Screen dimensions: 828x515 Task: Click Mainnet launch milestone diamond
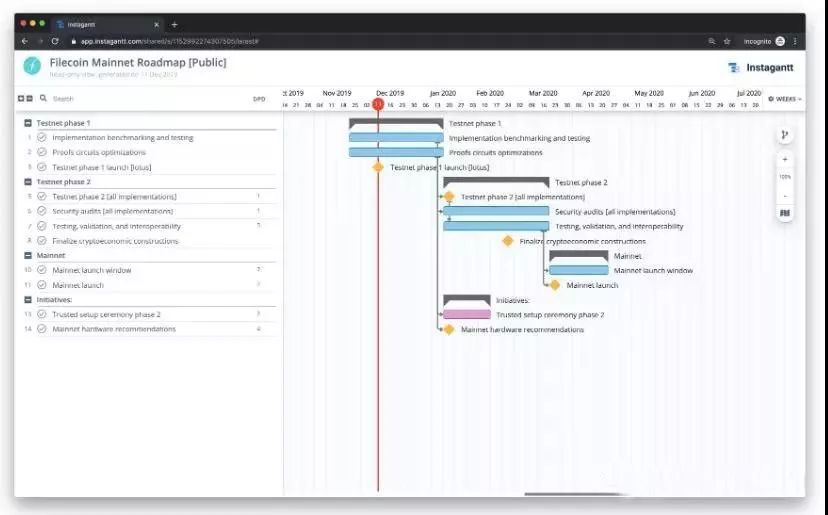point(555,285)
